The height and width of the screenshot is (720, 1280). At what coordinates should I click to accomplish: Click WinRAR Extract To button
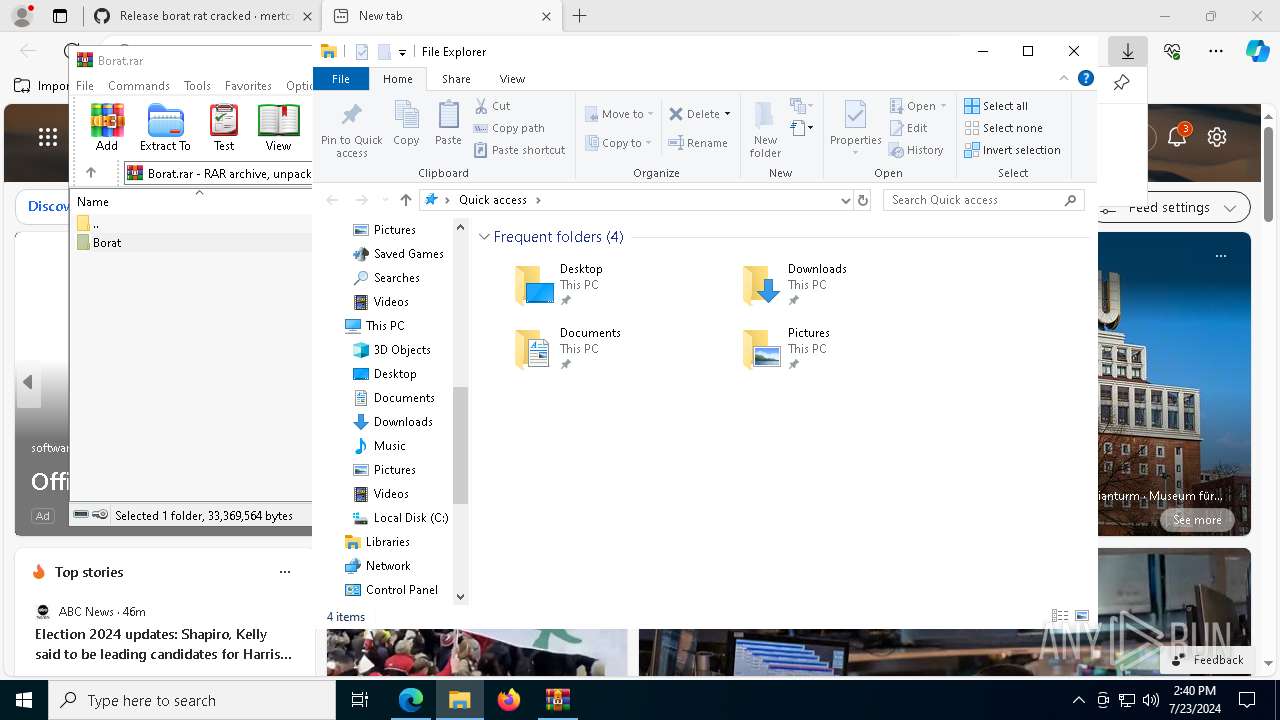(165, 127)
